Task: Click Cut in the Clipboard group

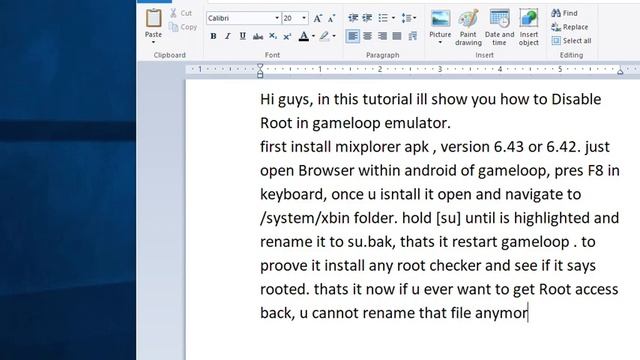Action: (x=181, y=13)
